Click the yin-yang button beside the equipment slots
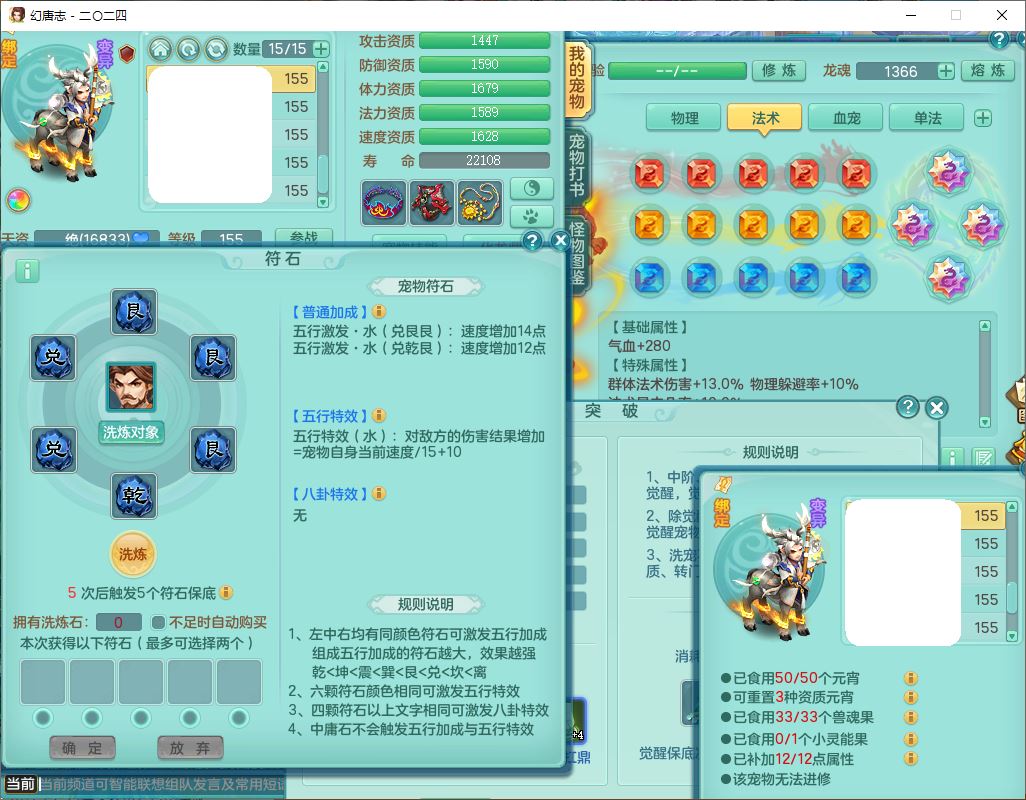Viewport: 1026px width, 800px height. [531, 188]
